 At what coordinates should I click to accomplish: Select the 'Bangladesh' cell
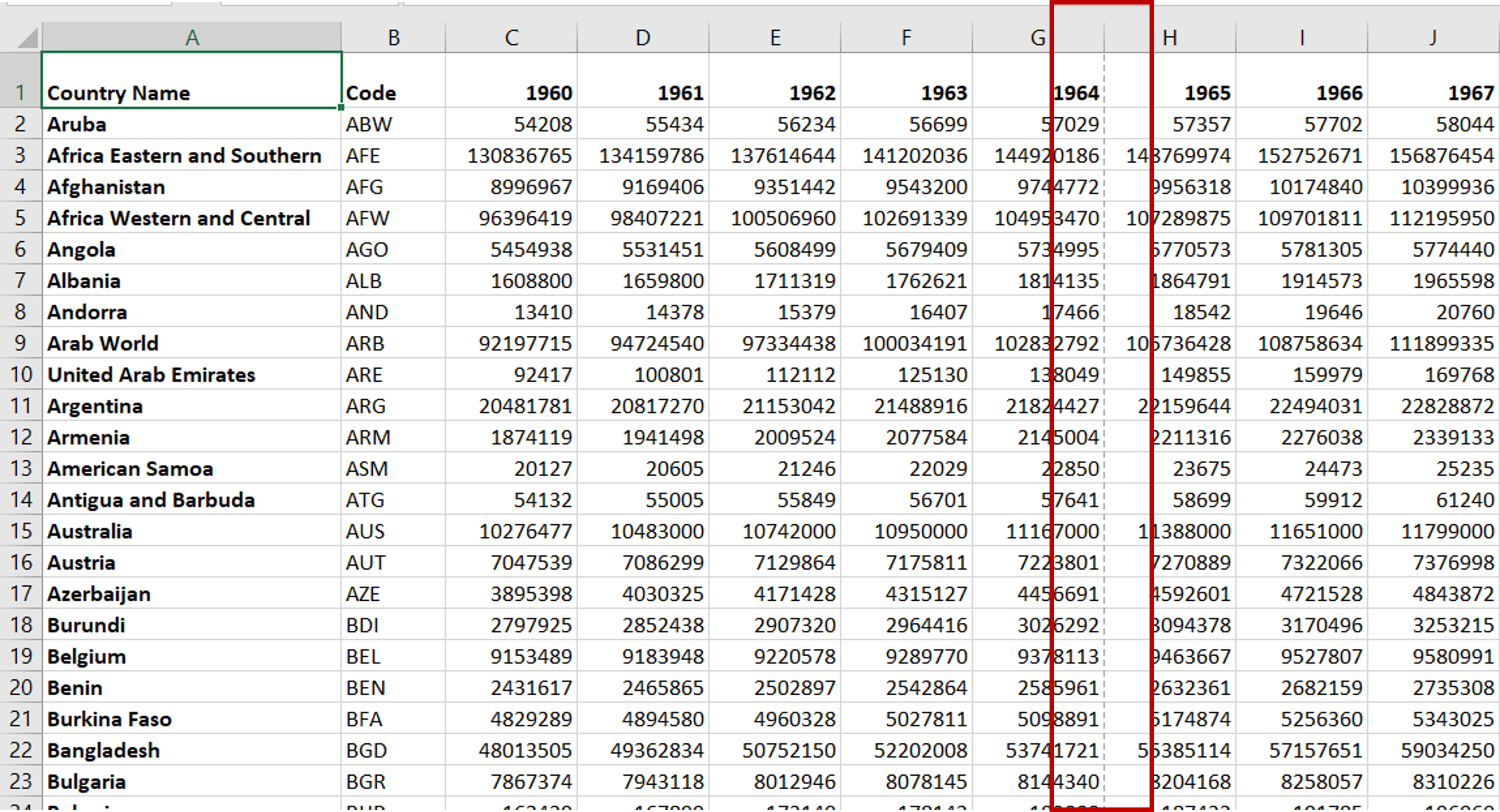point(191,750)
